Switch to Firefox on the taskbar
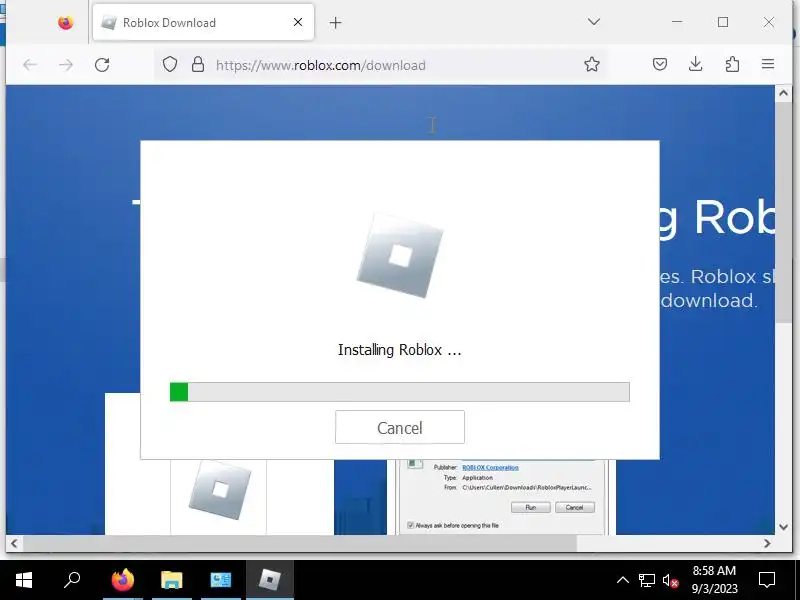The width and height of the screenshot is (800, 600). point(122,580)
